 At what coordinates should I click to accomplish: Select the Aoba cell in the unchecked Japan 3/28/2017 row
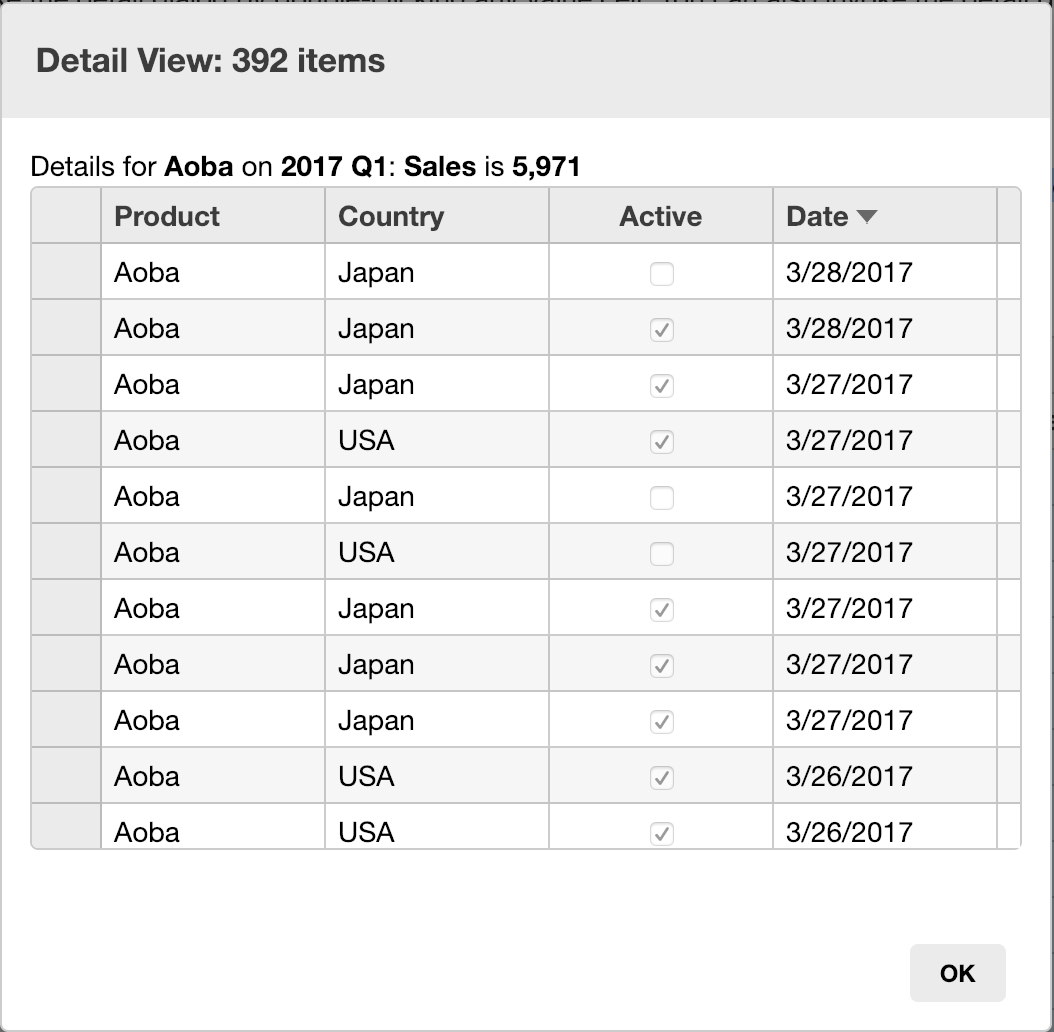213,272
